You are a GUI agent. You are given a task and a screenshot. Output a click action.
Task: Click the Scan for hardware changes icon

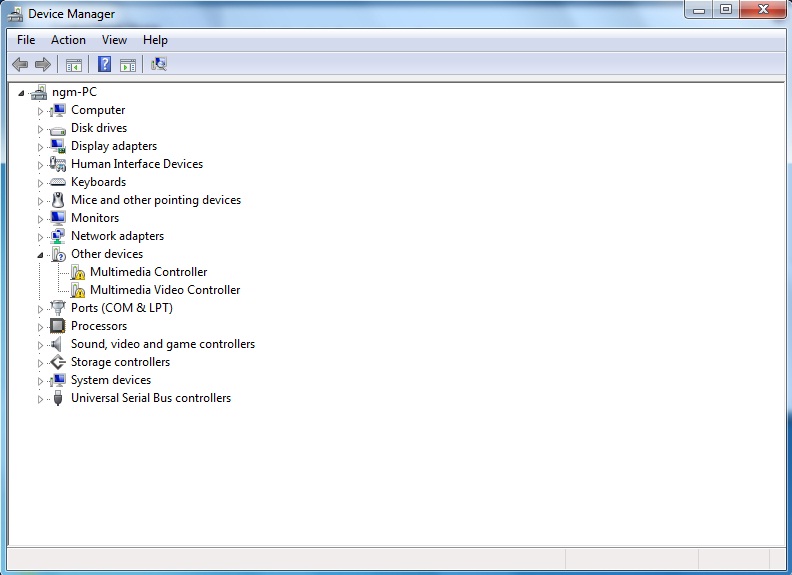(x=159, y=64)
